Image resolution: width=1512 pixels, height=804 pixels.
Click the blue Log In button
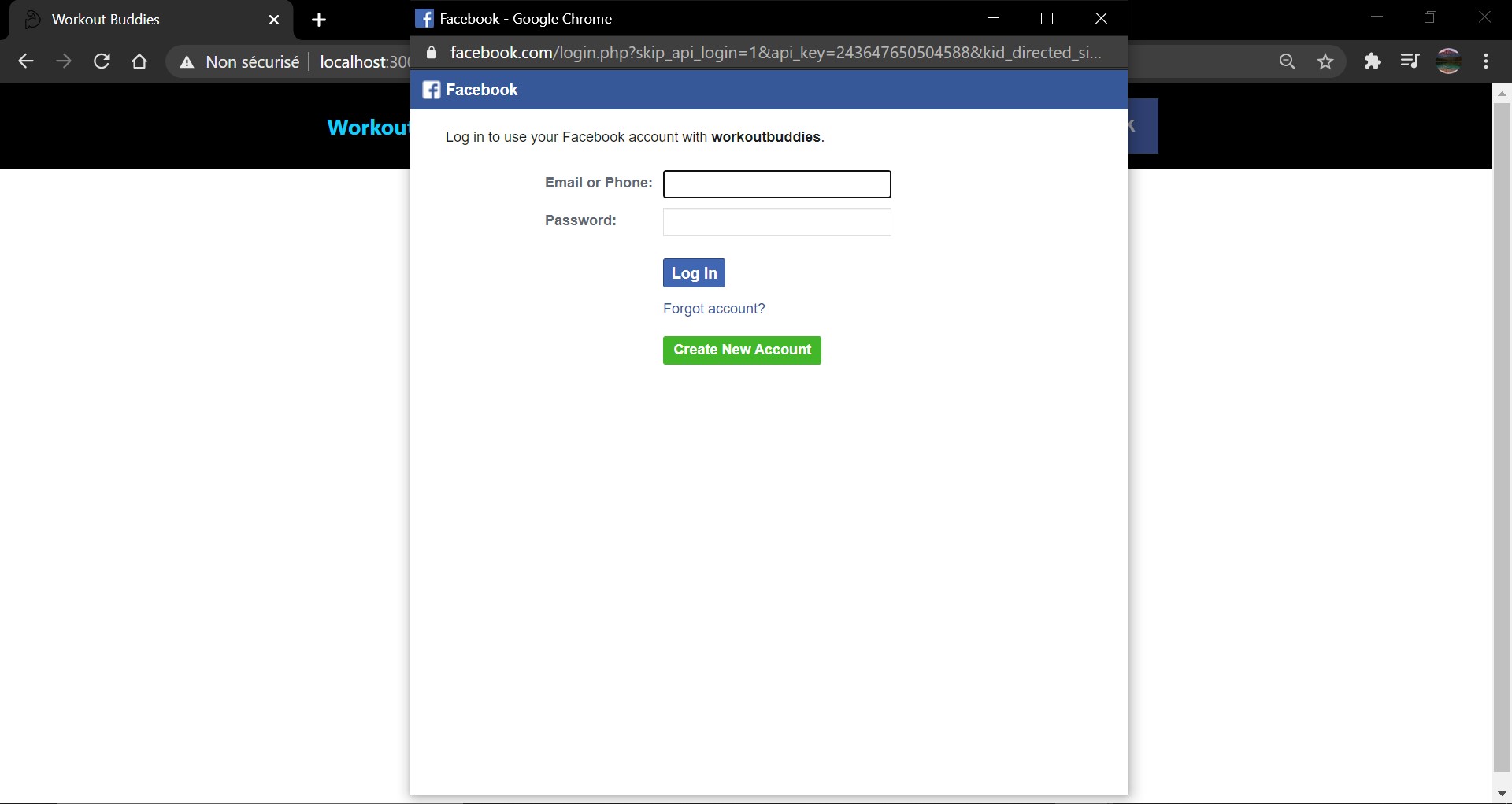694,273
